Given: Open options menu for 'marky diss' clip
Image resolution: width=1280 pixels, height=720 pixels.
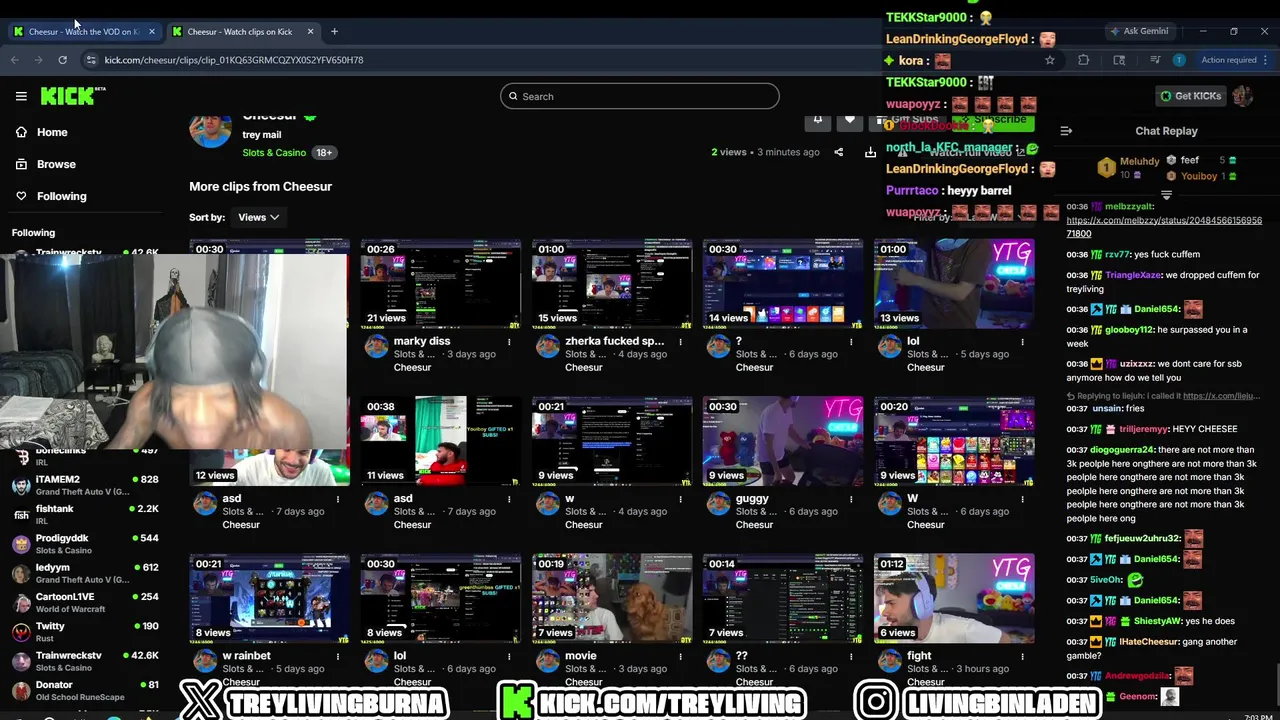Looking at the screenshot, I should (x=509, y=342).
